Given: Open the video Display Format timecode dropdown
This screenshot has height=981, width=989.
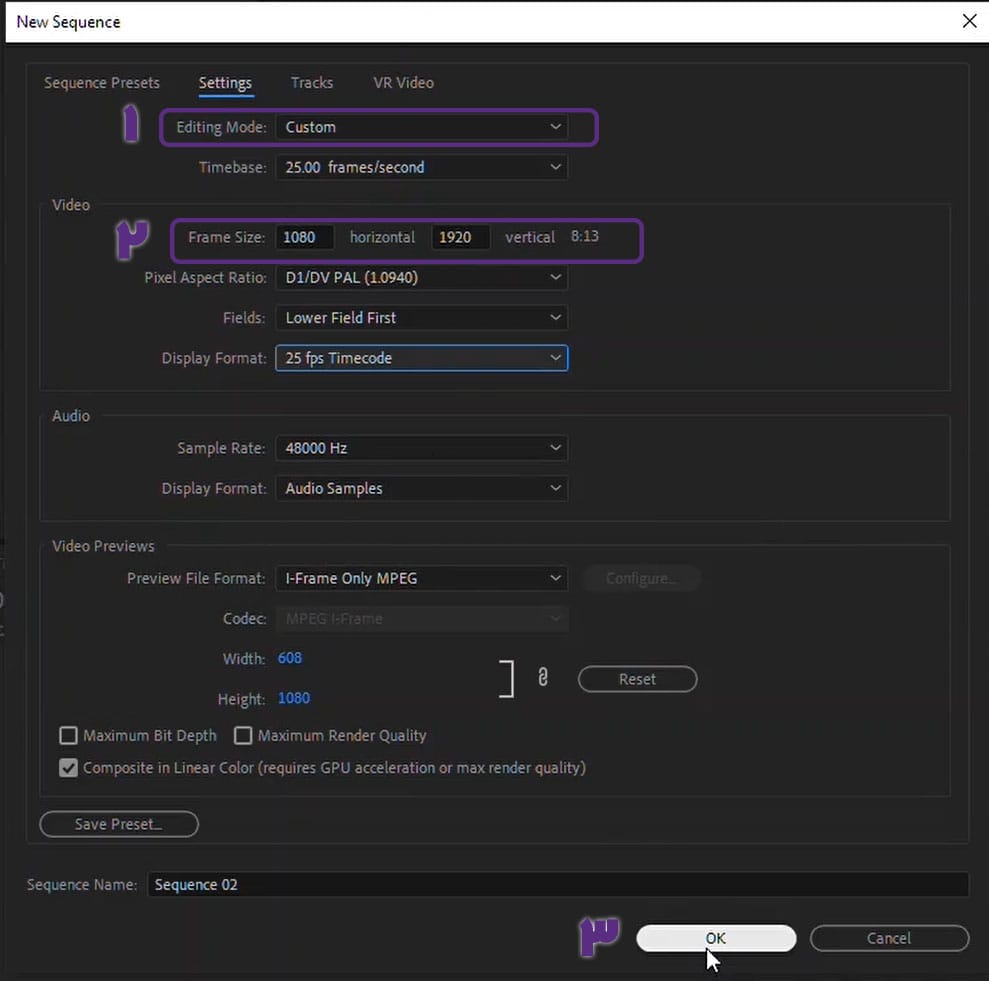Looking at the screenshot, I should [x=421, y=358].
